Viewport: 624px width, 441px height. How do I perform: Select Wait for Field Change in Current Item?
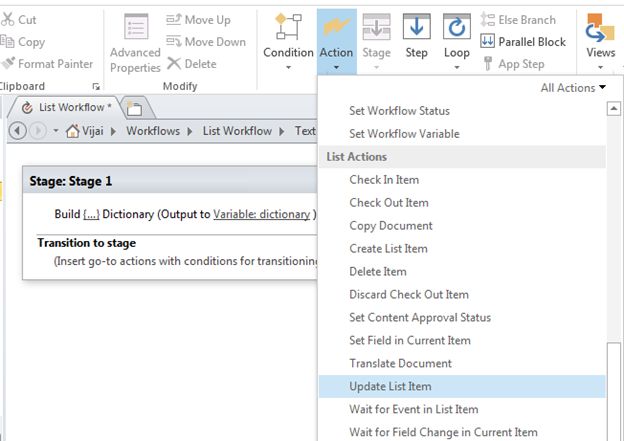point(462,432)
